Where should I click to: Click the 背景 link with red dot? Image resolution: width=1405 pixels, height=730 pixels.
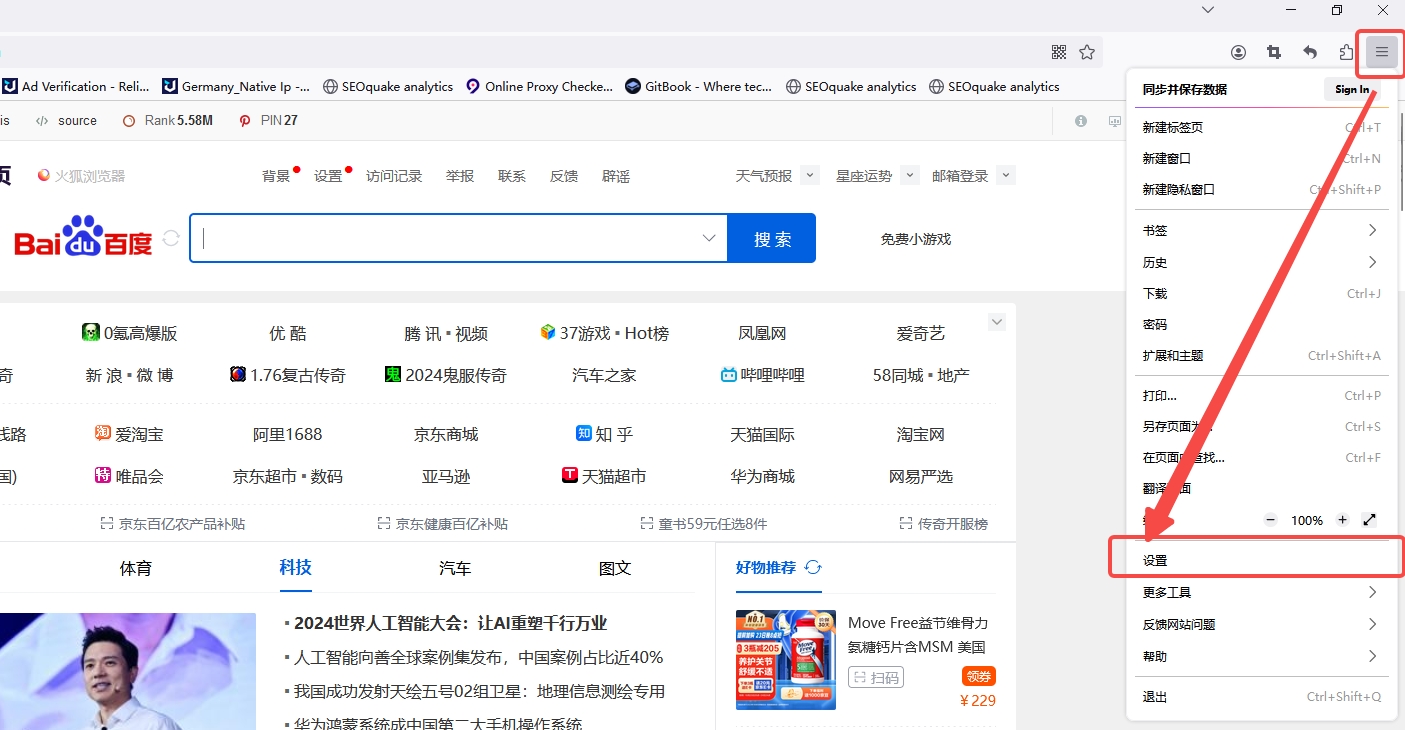276,176
